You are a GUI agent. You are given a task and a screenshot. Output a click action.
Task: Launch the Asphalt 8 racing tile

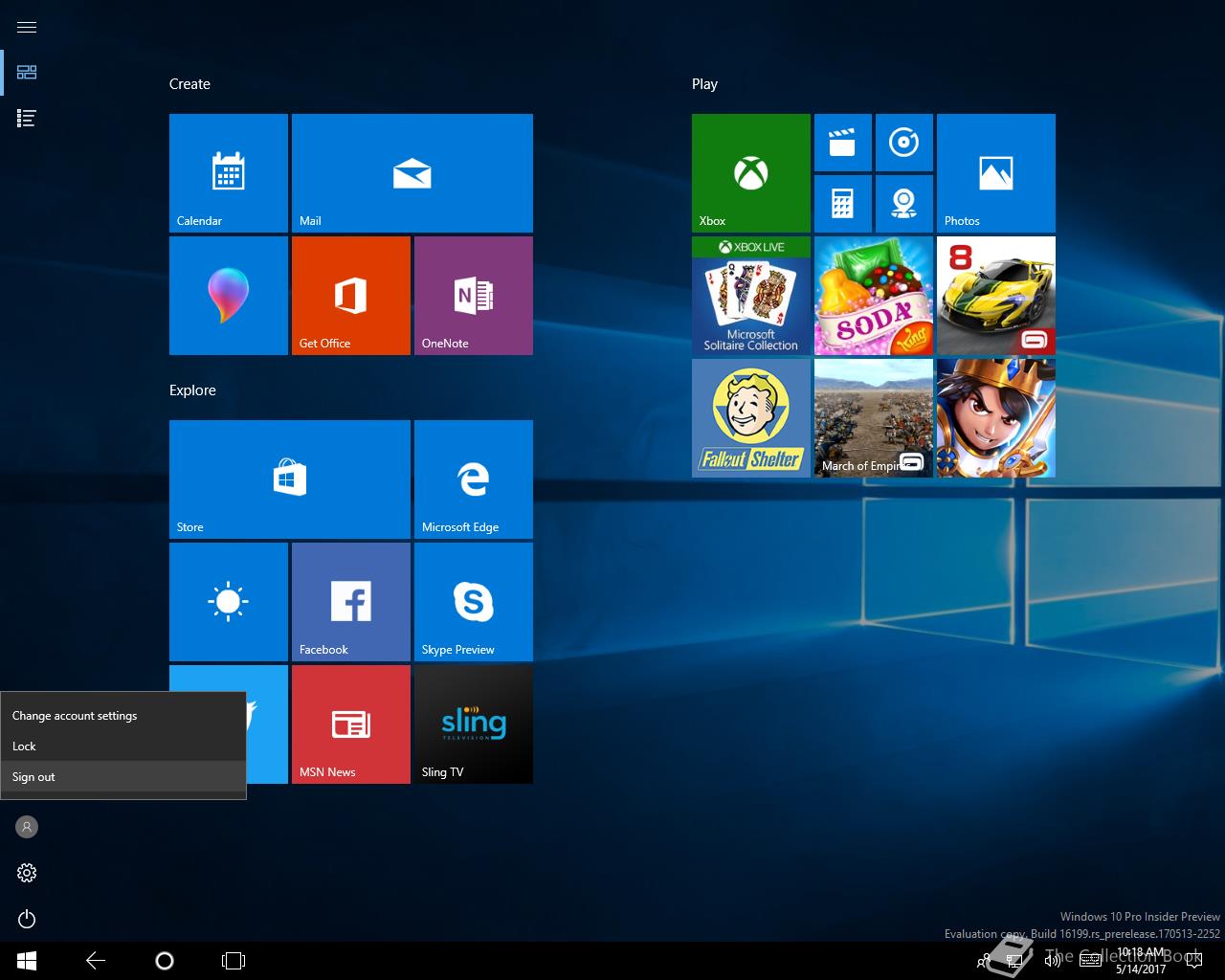(x=996, y=296)
